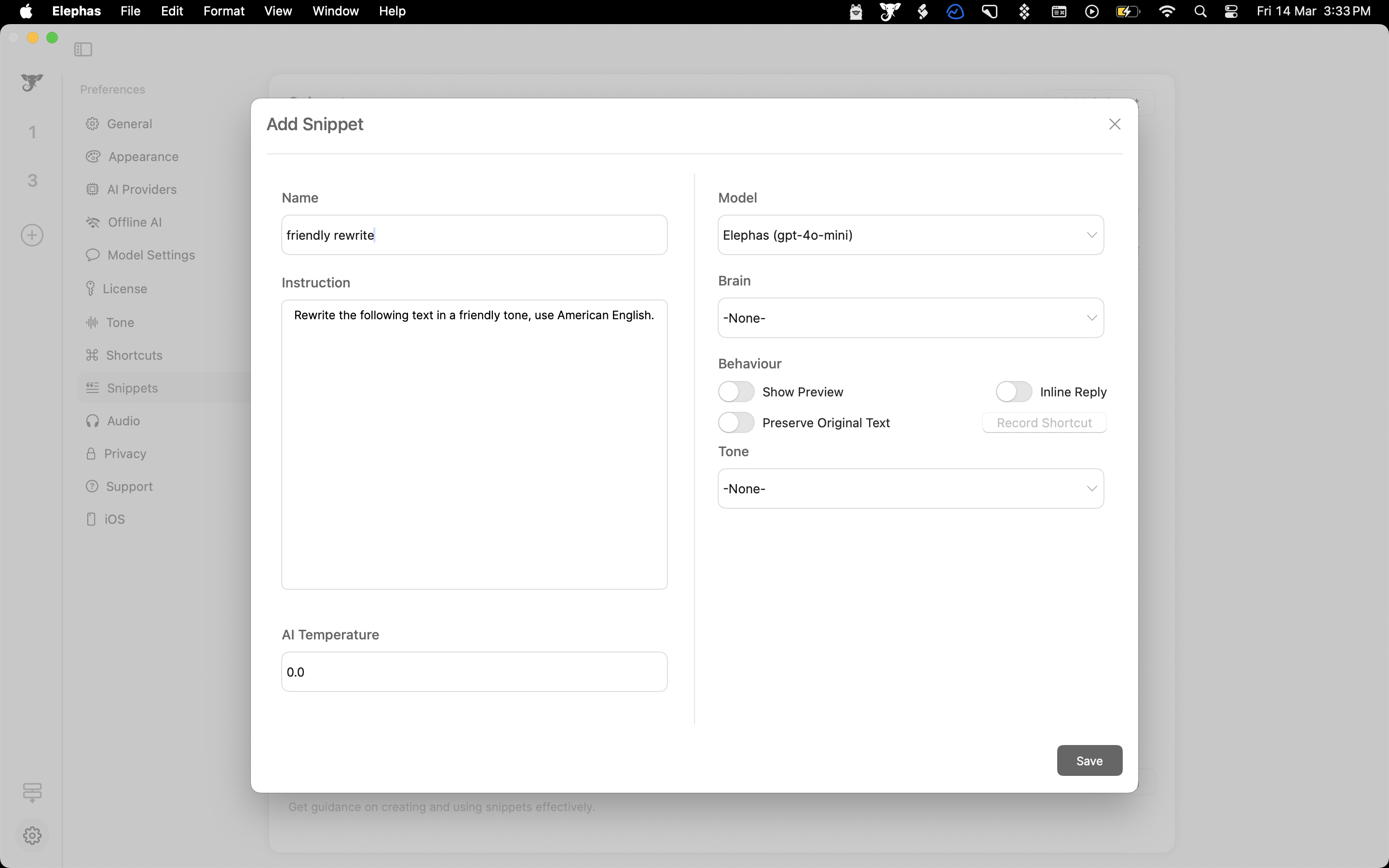1389x868 pixels.
Task: Click the stacked panels icon above gear
Action: click(32, 792)
